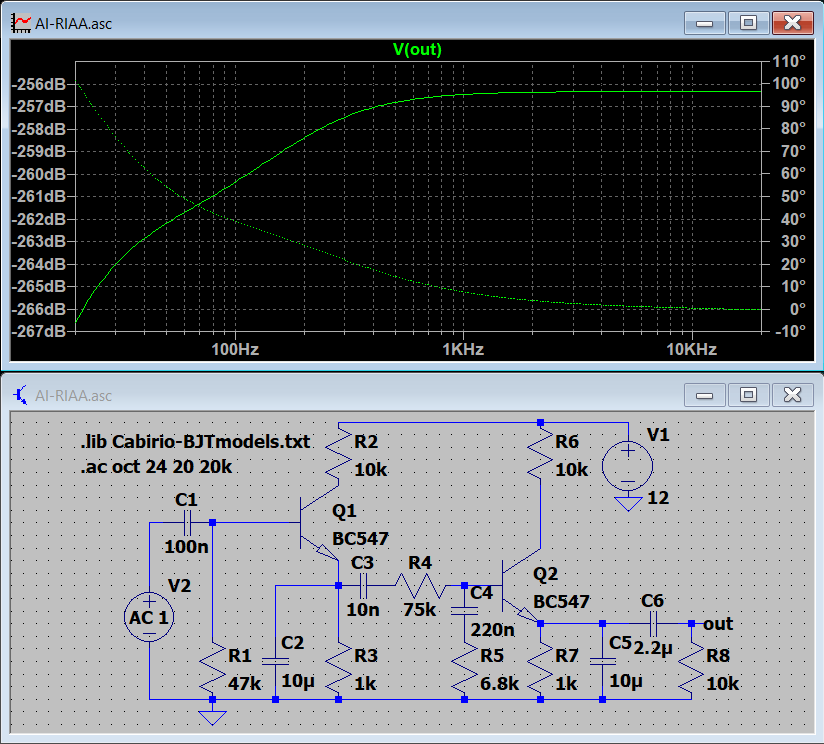Screen dimensions: 824x744
Task: Click the 12 value of V1
Action: pyautogui.click(x=658, y=498)
